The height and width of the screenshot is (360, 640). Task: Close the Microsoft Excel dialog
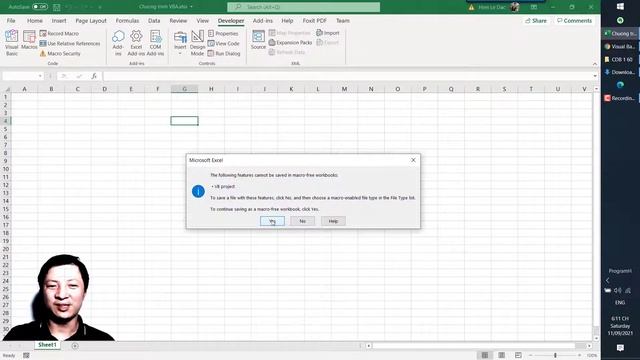(413, 160)
